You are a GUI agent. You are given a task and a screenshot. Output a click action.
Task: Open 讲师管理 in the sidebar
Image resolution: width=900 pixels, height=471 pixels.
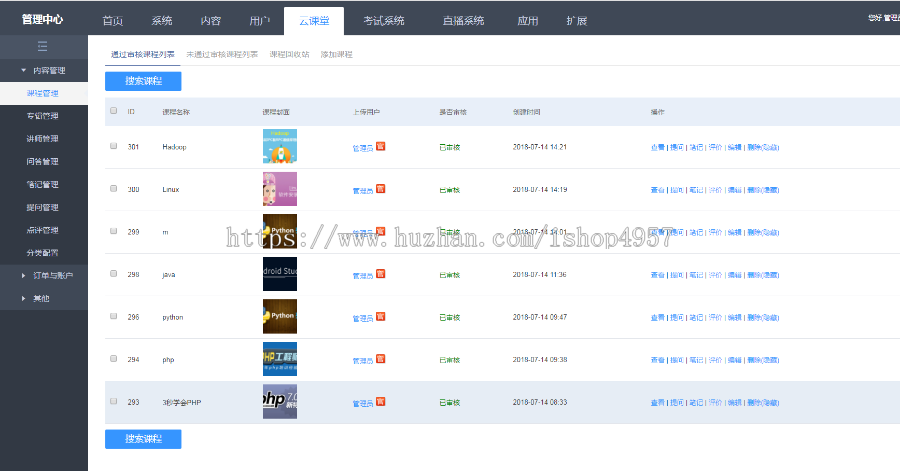42,138
